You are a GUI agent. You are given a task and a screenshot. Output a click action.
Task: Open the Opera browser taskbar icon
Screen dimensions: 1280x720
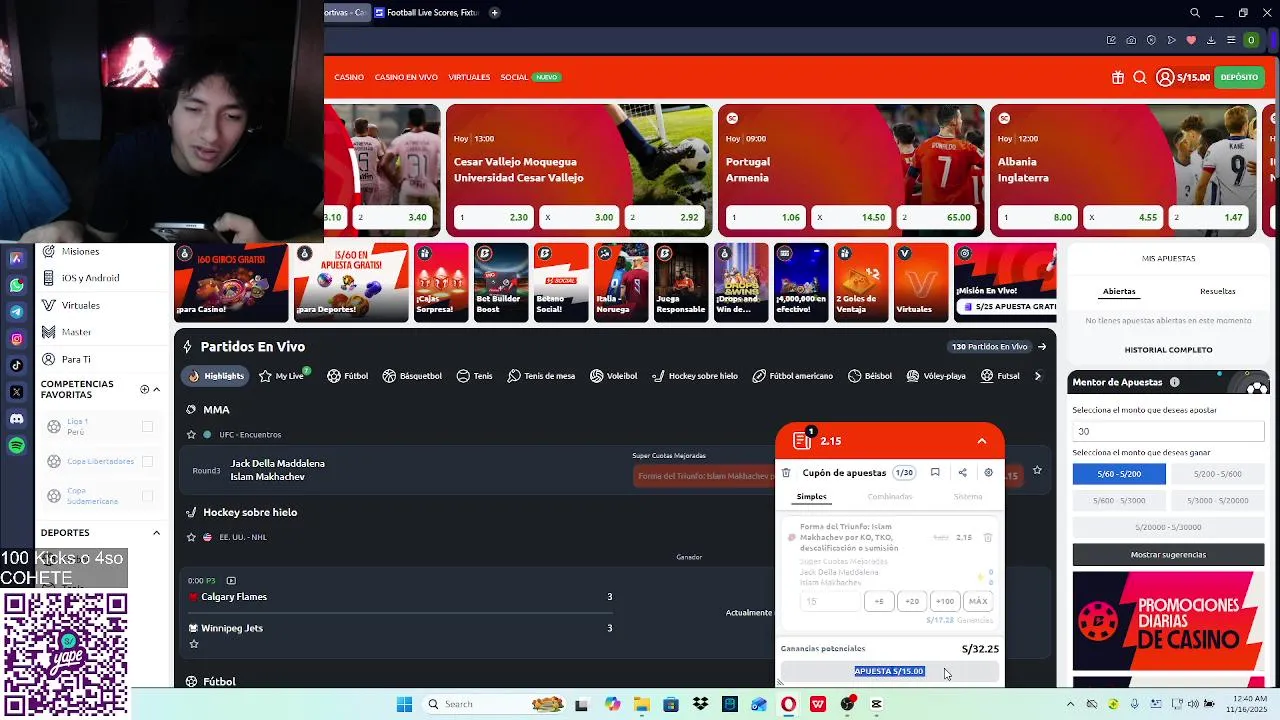pyautogui.click(x=788, y=704)
